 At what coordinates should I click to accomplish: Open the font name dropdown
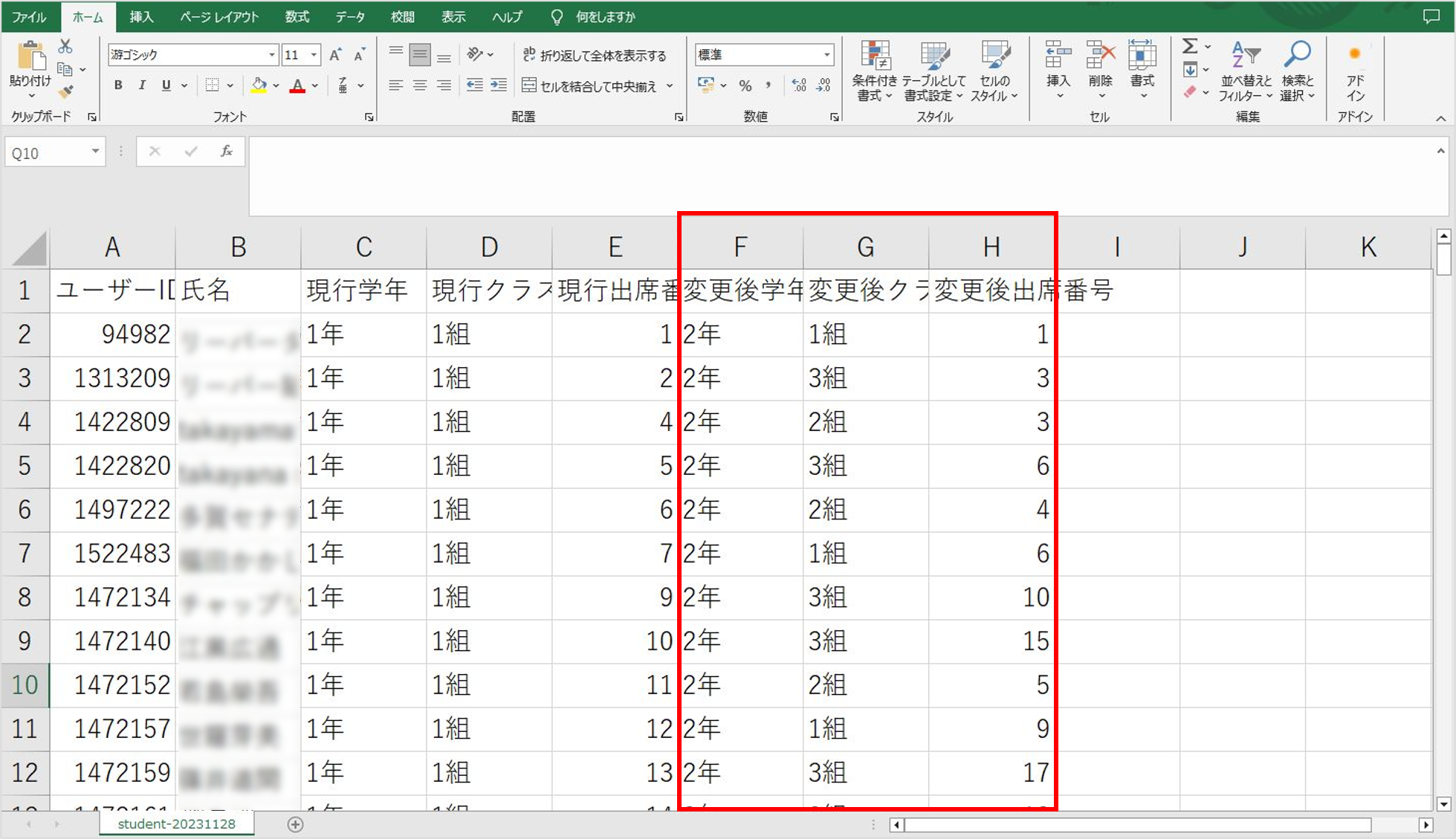(x=271, y=55)
